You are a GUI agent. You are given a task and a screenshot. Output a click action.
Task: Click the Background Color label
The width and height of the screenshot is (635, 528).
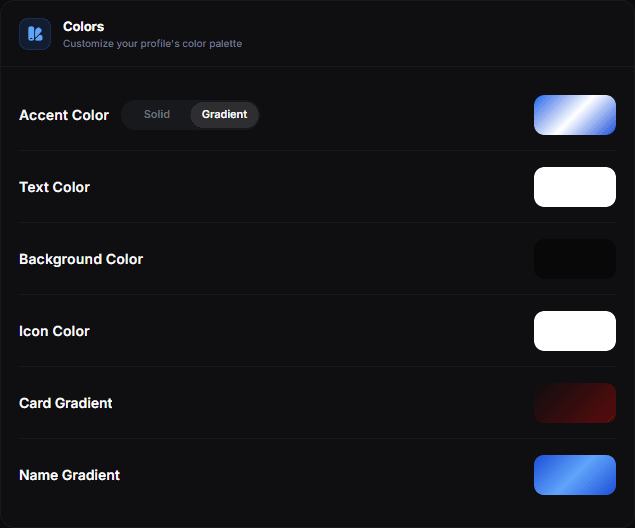(81, 260)
